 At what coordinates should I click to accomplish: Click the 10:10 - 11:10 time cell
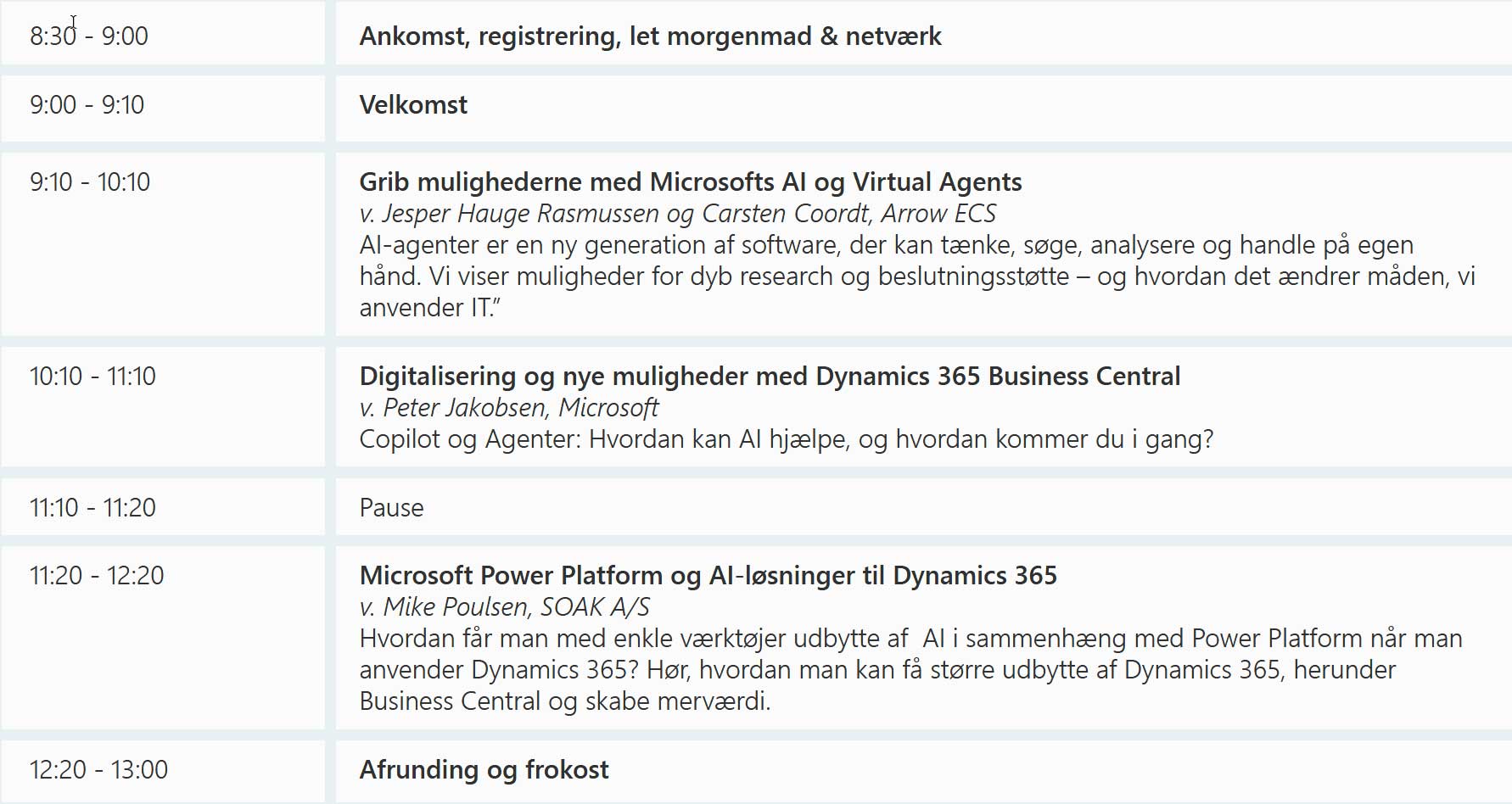(92, 376)
